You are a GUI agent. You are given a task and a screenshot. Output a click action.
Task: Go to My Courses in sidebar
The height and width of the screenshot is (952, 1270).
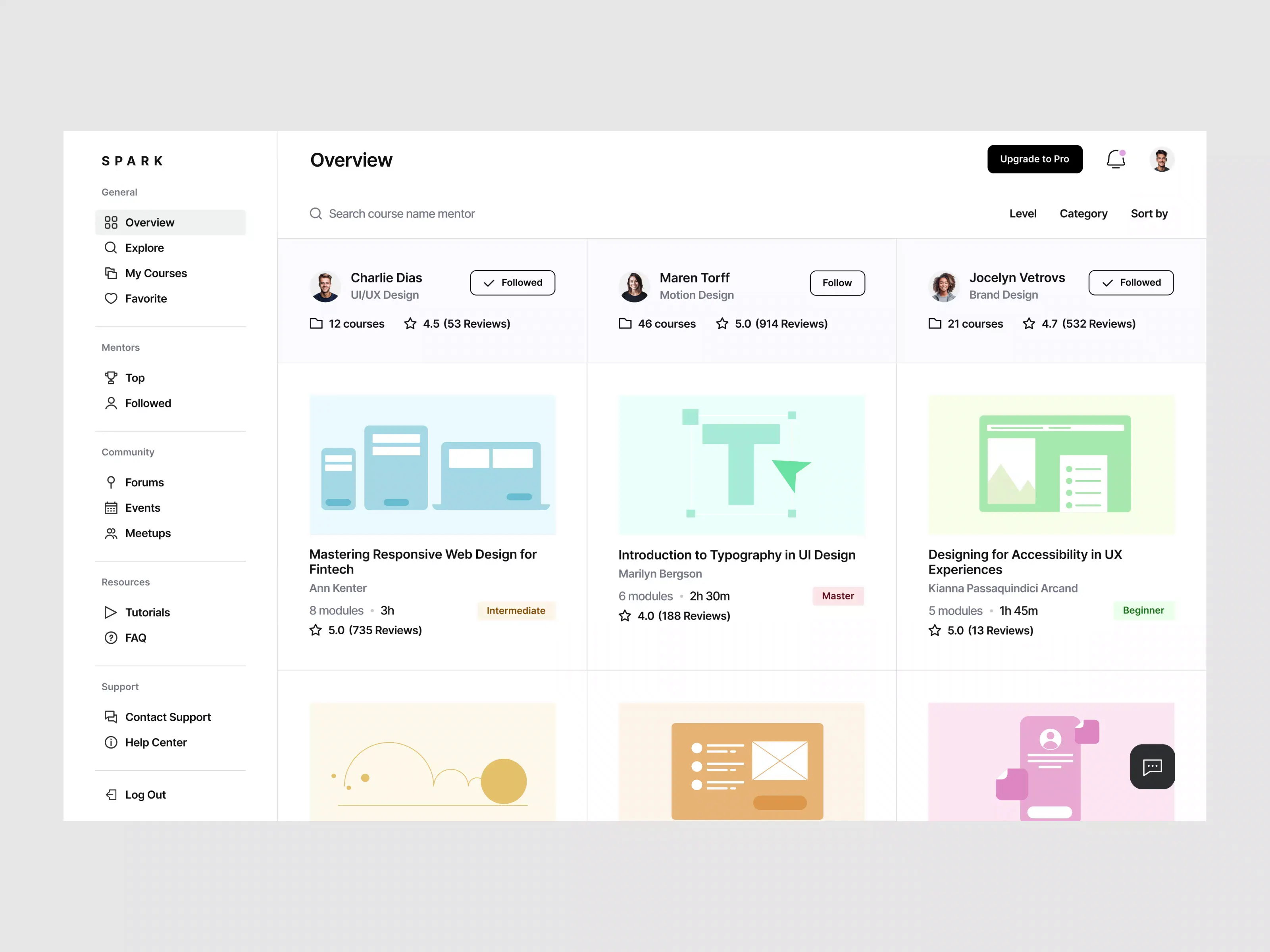(x=156, y=273)
